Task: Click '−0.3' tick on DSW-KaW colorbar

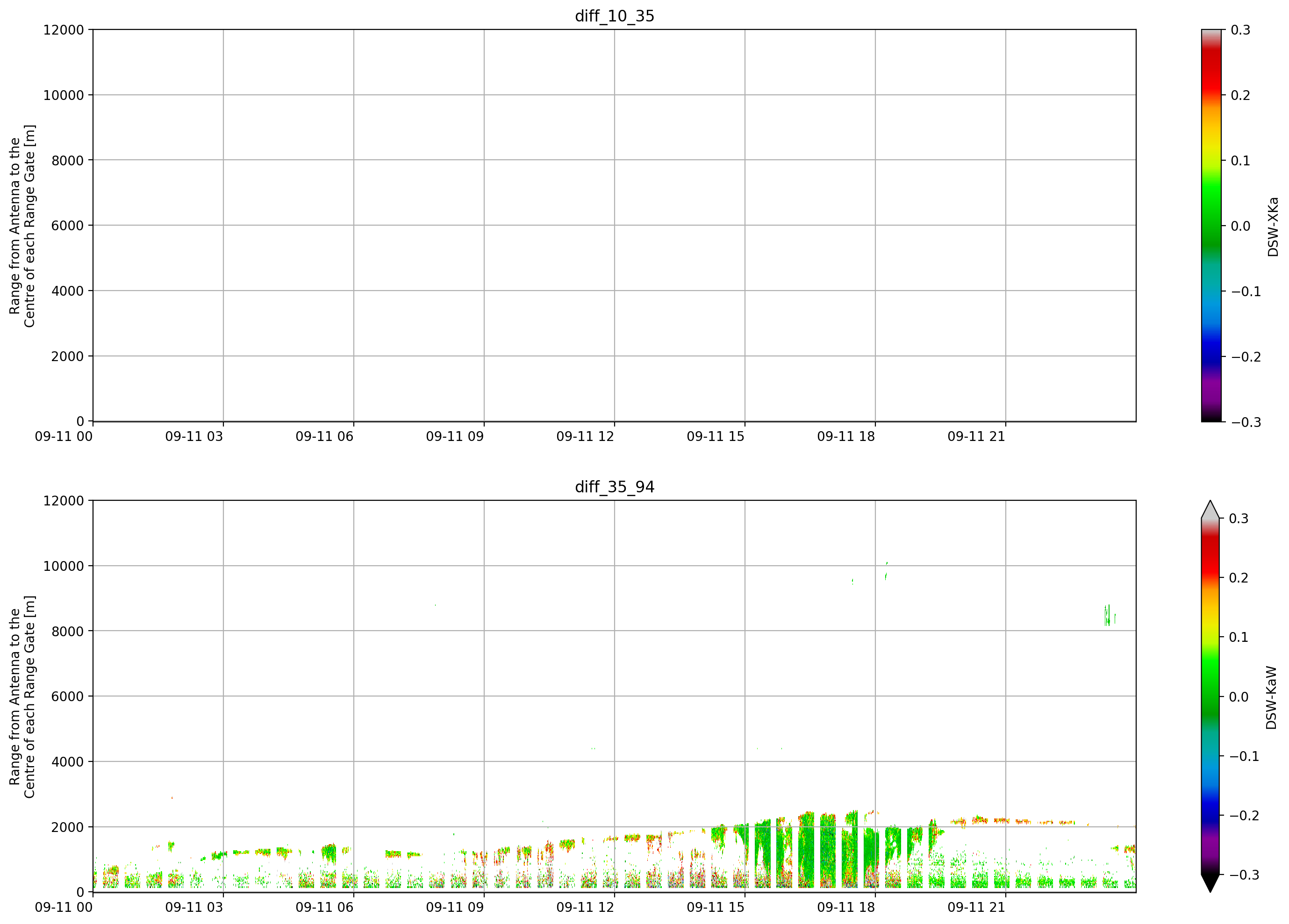Action: (x=1244, y=875)
